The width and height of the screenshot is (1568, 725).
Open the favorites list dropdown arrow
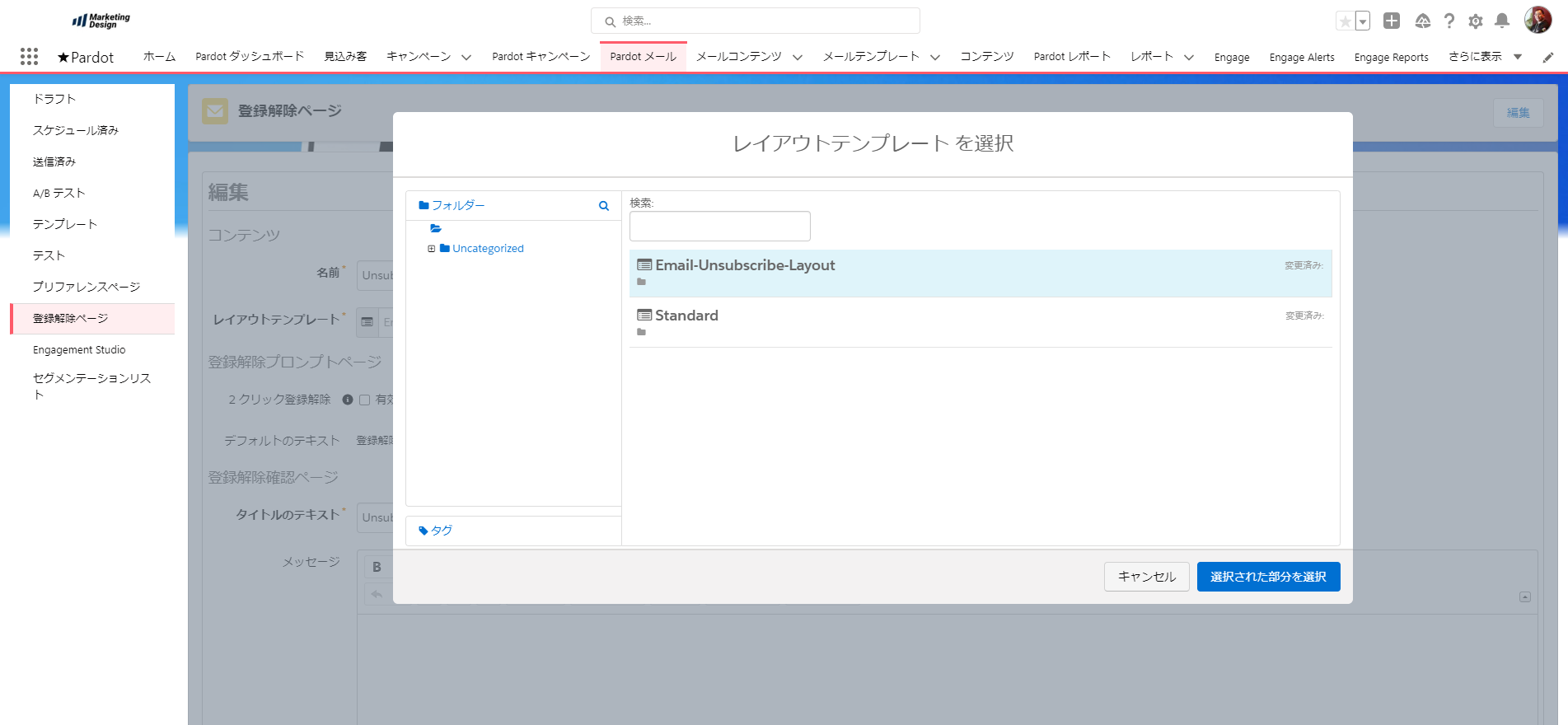(x=1363, y=21)
